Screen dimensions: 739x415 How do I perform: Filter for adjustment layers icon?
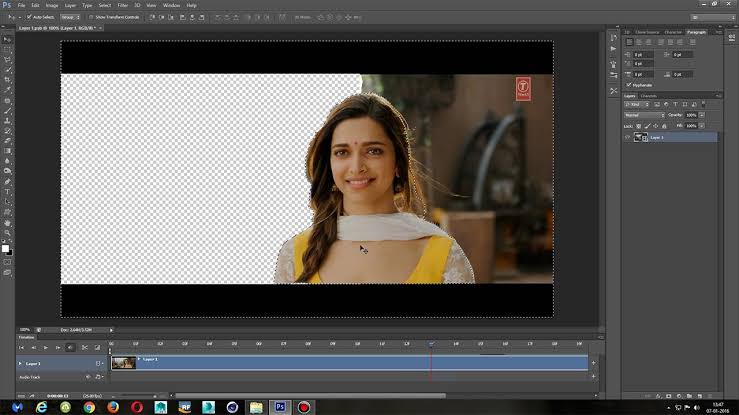tap(666, 105)
